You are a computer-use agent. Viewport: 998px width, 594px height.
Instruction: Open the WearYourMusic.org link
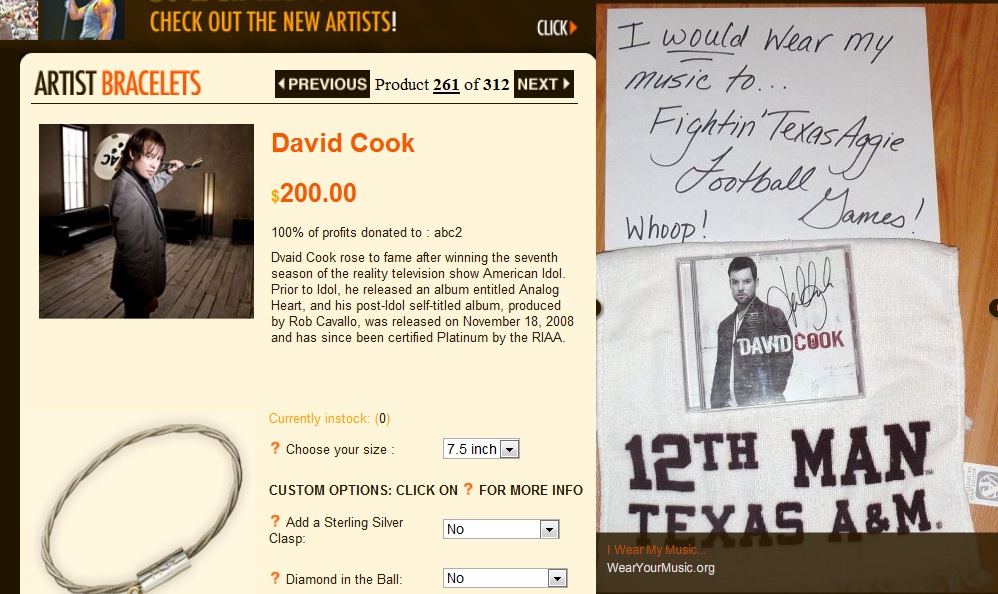660,567
